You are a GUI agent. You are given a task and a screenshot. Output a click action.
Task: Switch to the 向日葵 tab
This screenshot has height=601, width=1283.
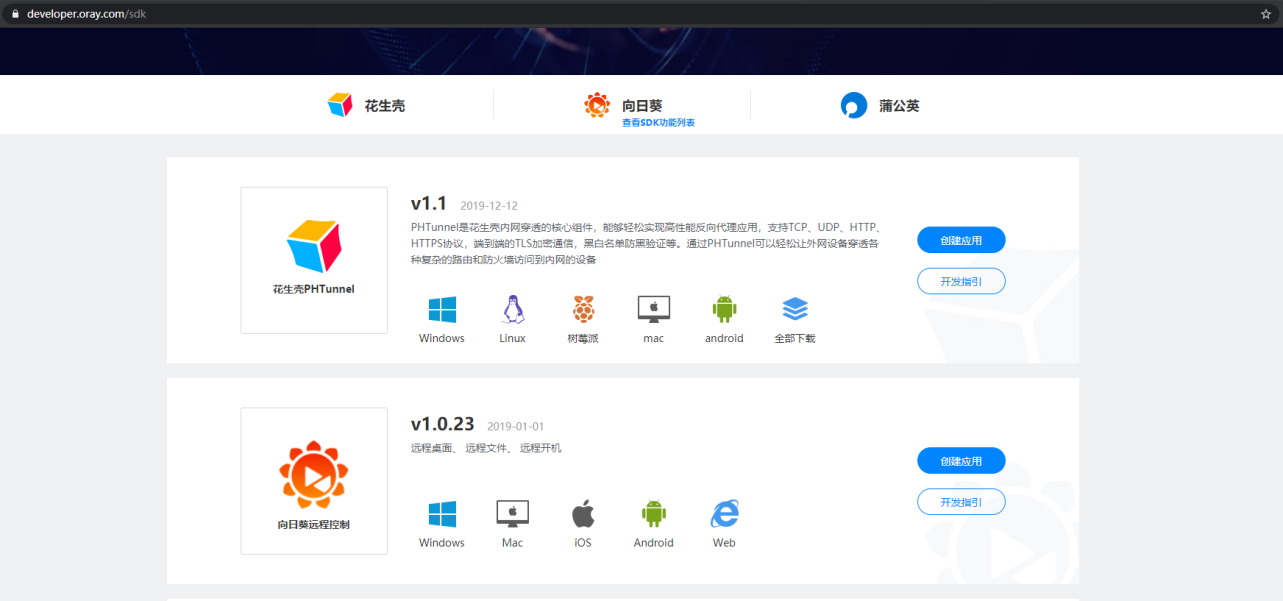[624, 105]
